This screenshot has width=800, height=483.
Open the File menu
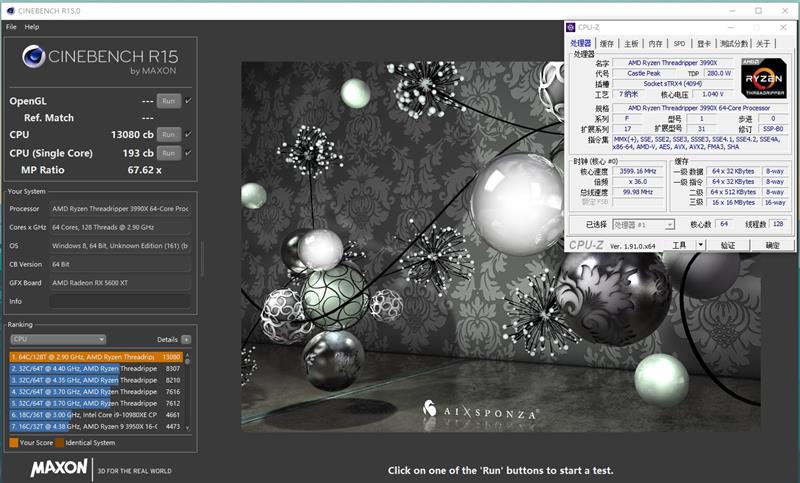point(11,27)
